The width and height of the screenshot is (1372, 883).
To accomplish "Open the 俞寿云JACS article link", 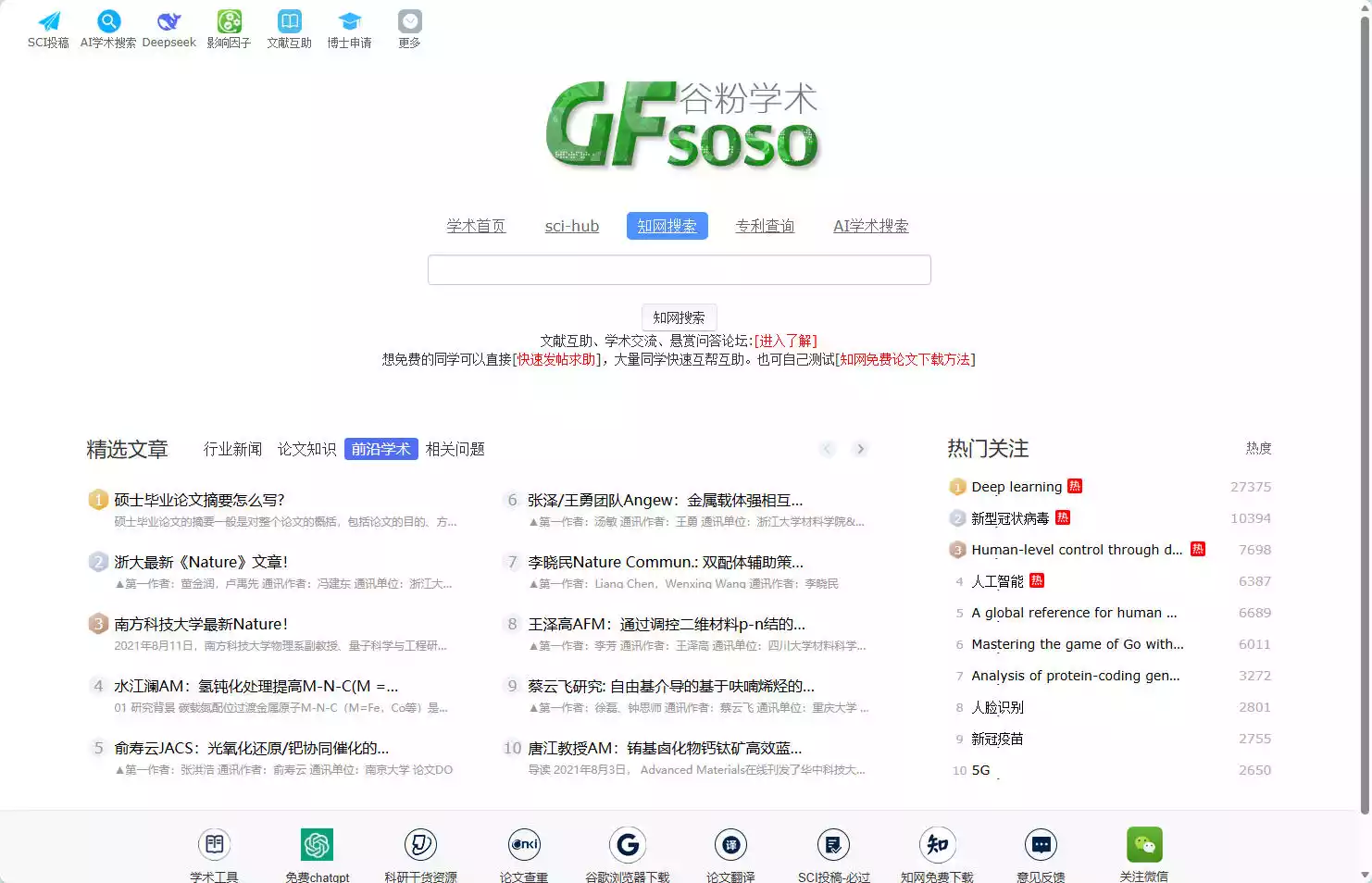I will pyautogui.click(x=252, y=748).
